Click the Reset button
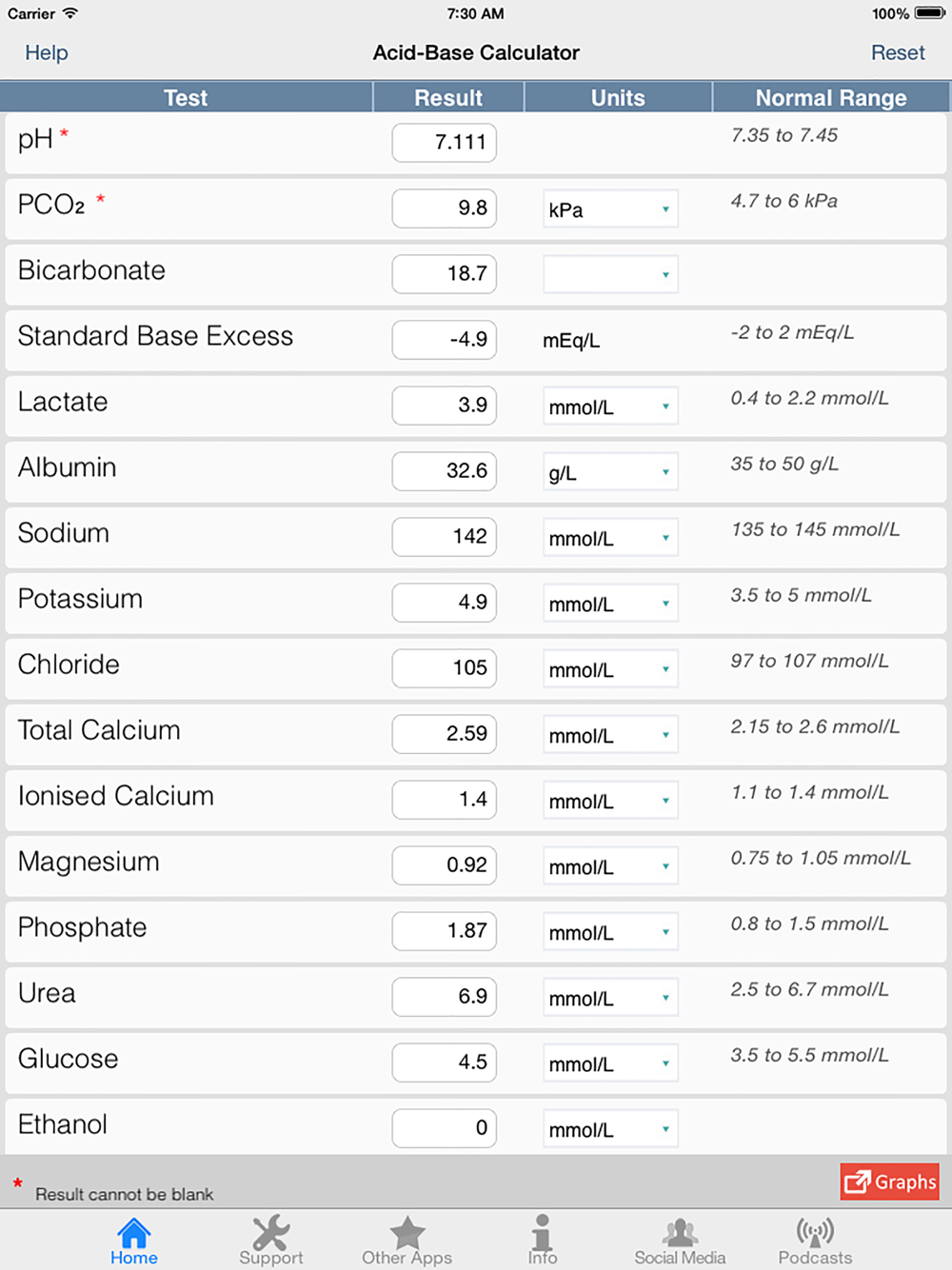This screenshot has width=952, height=1270. [x=898, y=52]
